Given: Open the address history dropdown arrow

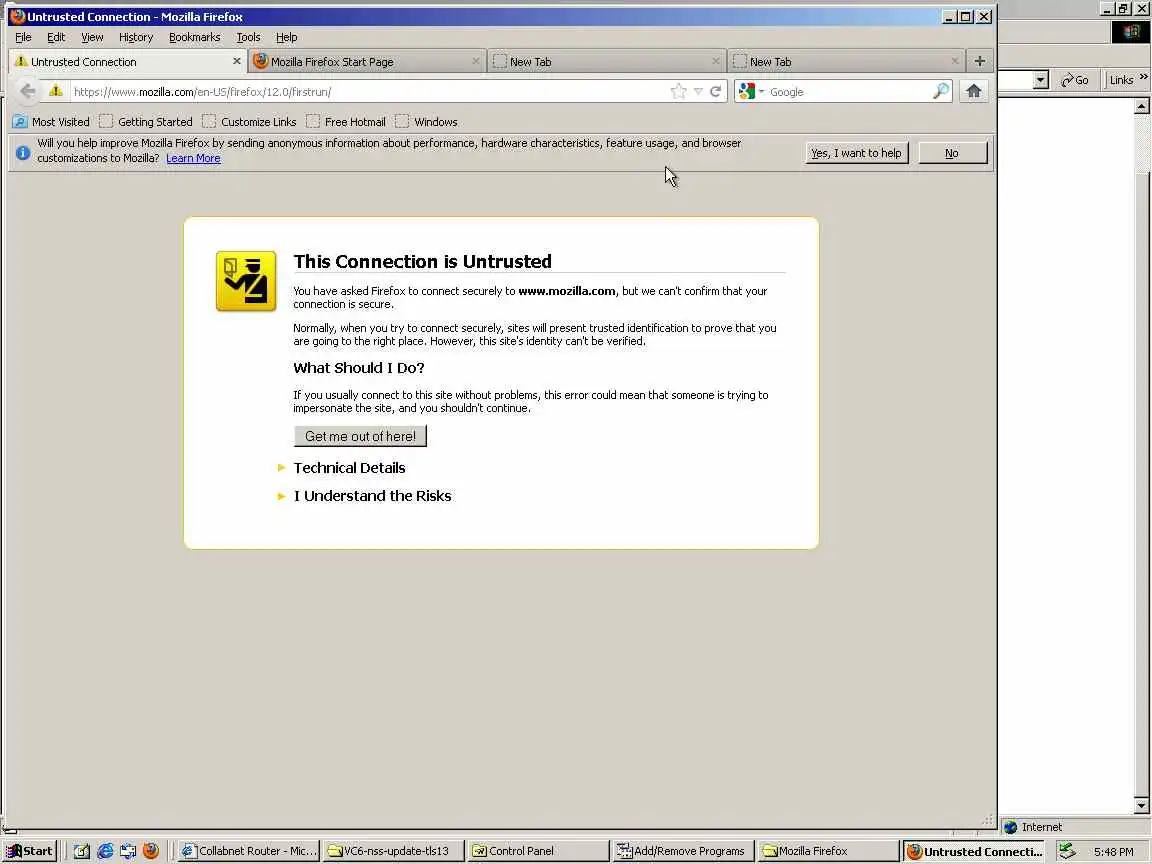Looking at the screenshot, I should click(x=698, y=91).
